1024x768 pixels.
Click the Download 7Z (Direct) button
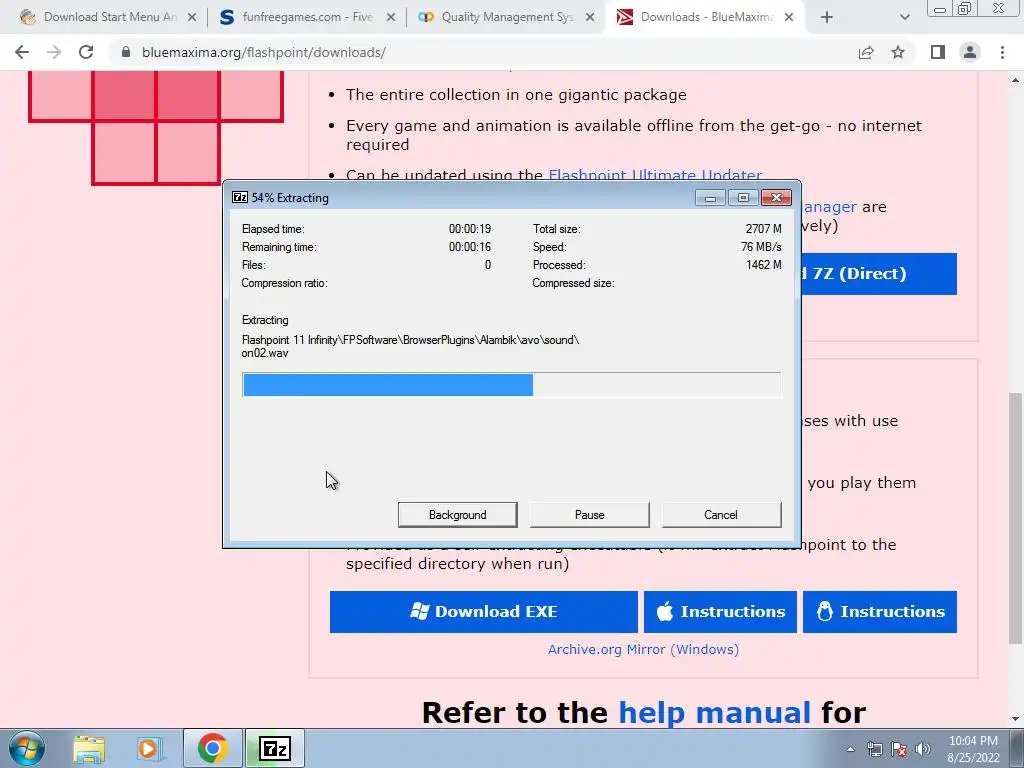click(879, 274)
